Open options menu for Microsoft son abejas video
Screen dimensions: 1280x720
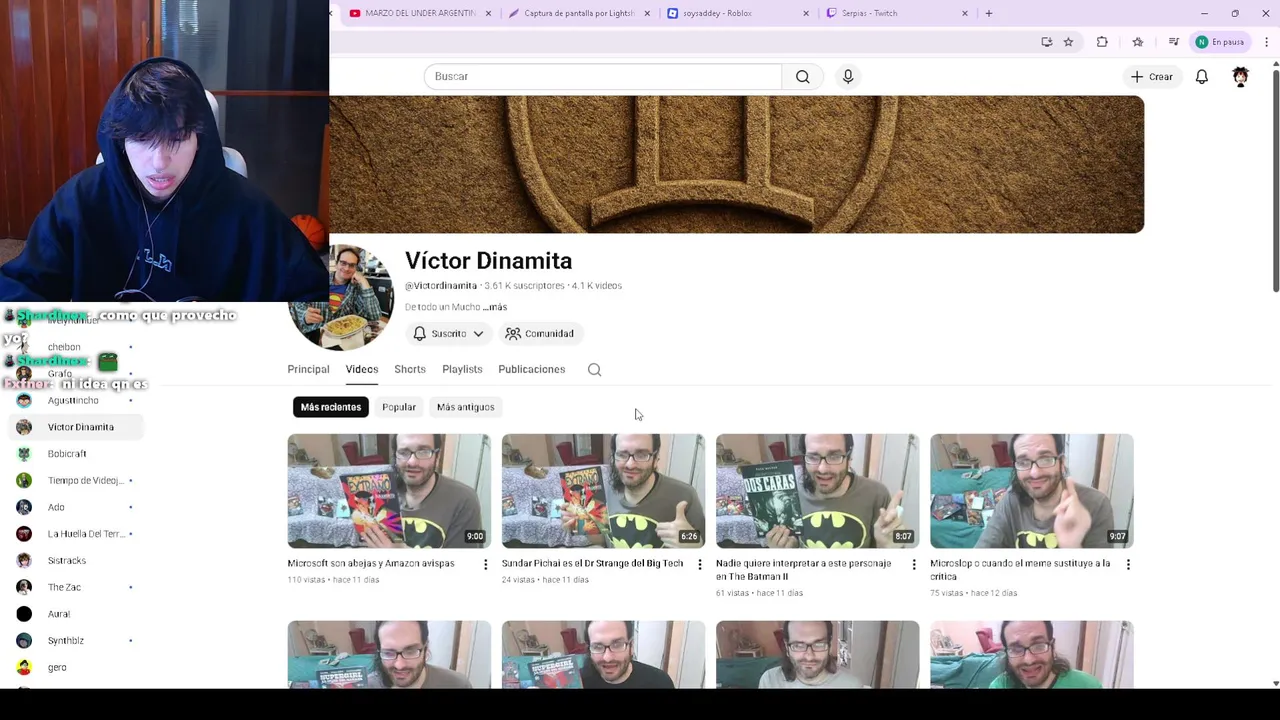tap(486, 565)
